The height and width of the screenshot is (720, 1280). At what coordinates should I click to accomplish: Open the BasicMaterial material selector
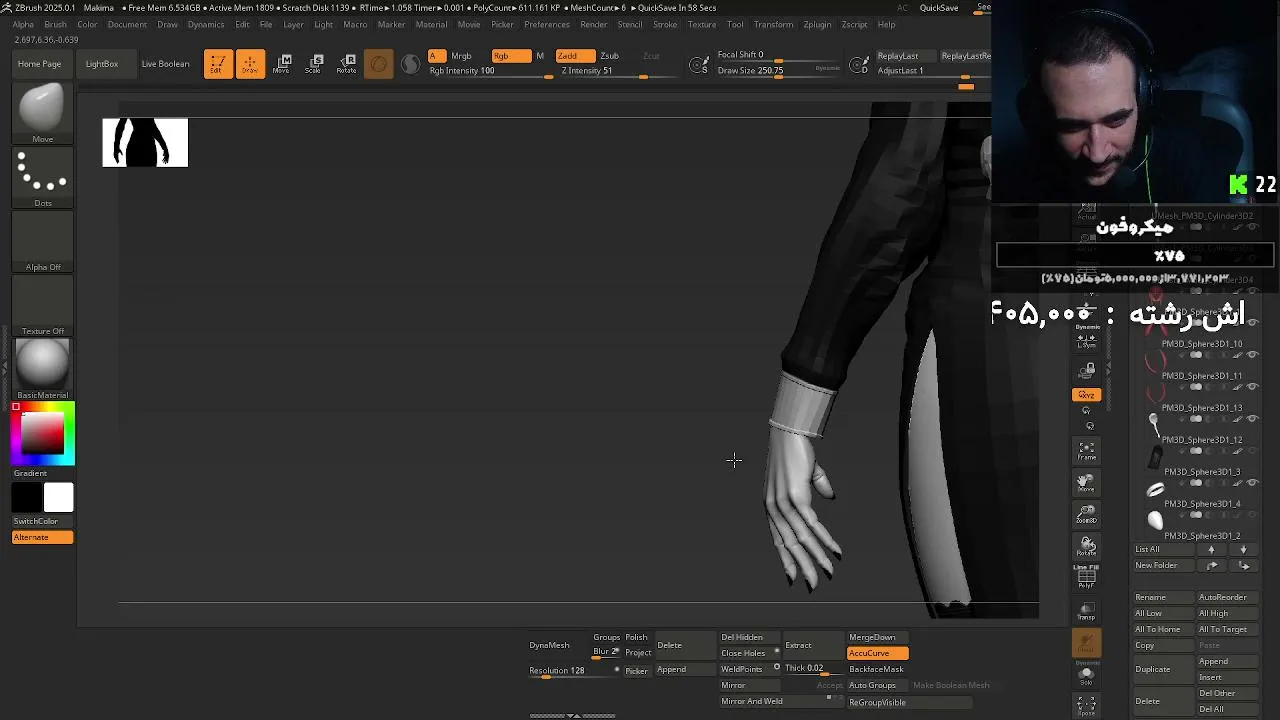[x=42, y=369]
